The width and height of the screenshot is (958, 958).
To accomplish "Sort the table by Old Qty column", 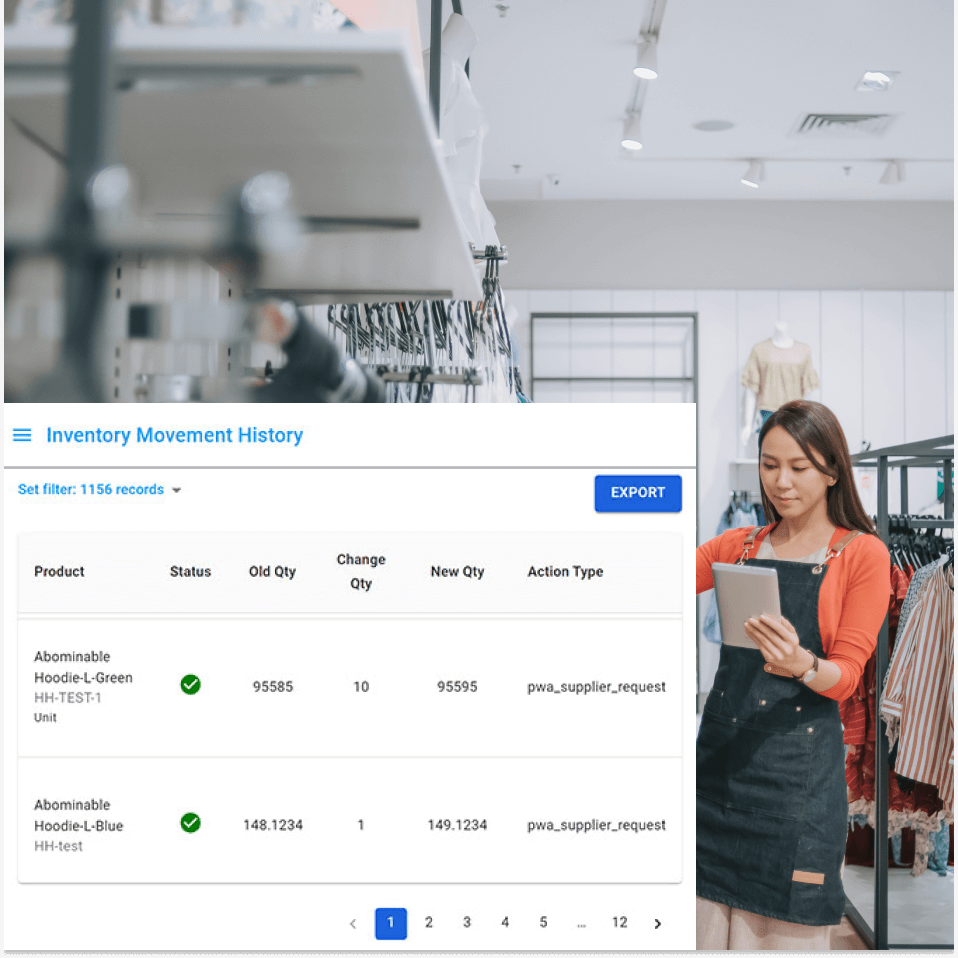I will (x=272, y=571).
